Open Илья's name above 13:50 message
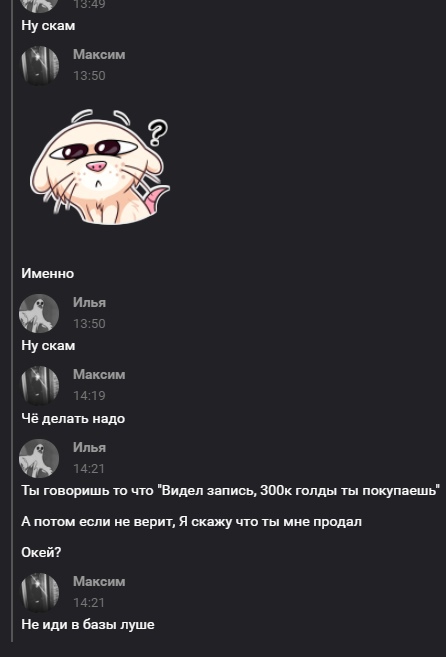This screenshot has width=446, height=657. point(89,303)
